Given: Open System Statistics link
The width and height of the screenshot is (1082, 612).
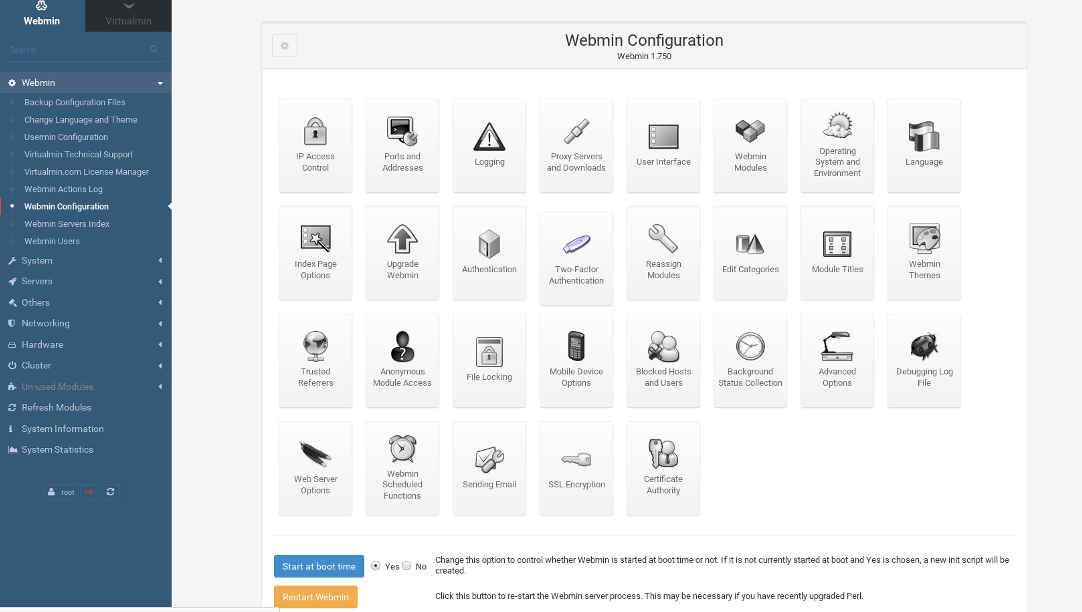Looking at the screenshot, I should [57, 450].
